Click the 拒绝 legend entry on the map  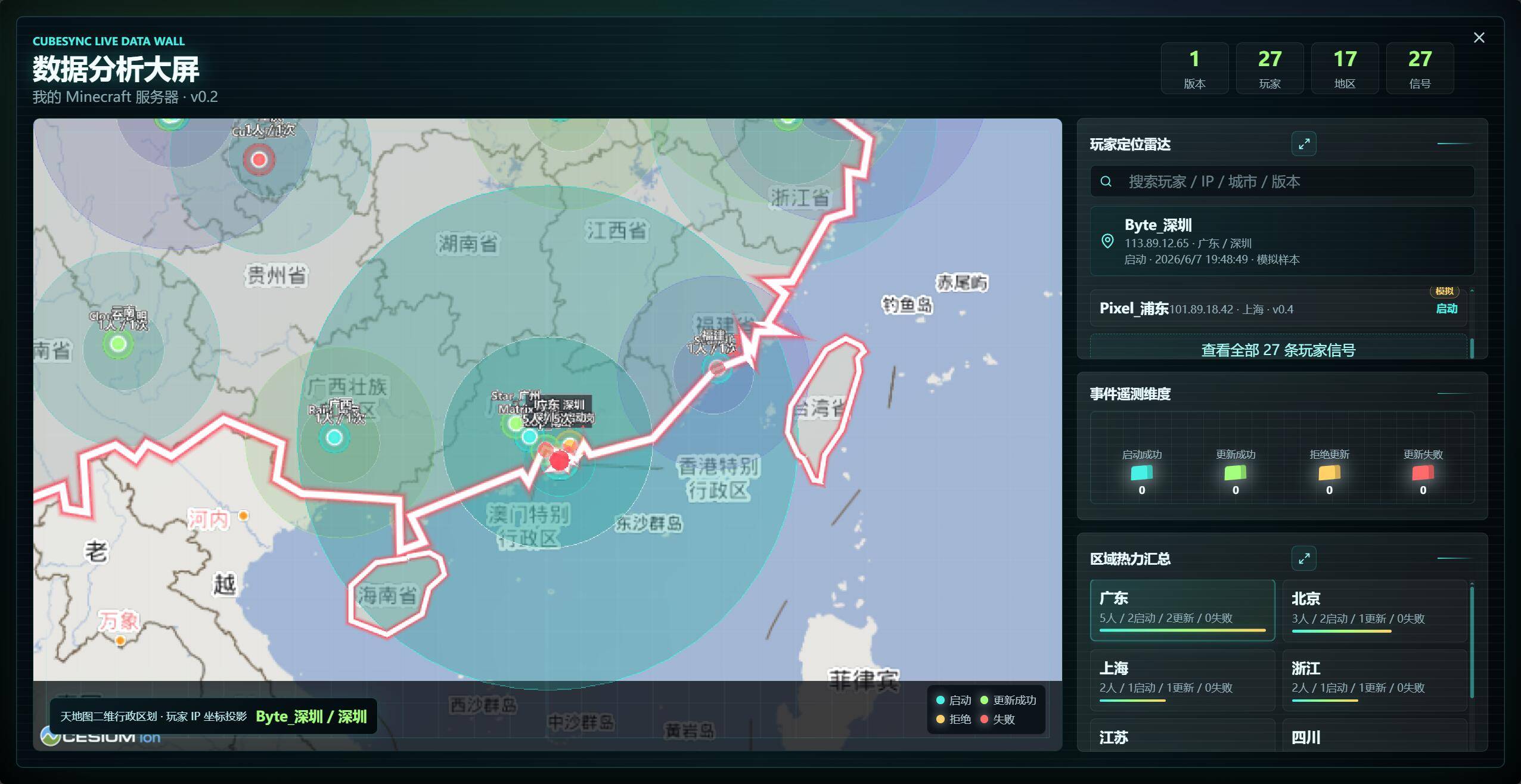[x=954, y=719]
